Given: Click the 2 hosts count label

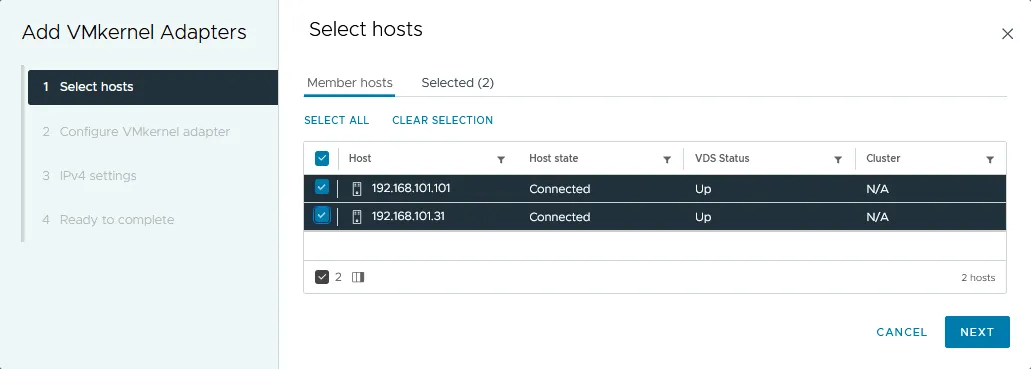Looking at the screenshot, I should pos(978,278).
